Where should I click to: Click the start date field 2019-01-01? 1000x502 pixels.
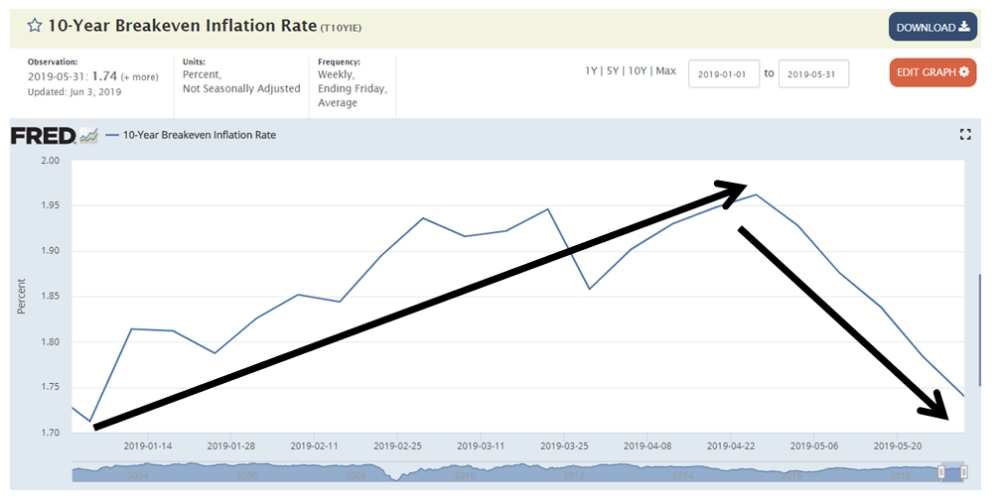pos(723,74)
